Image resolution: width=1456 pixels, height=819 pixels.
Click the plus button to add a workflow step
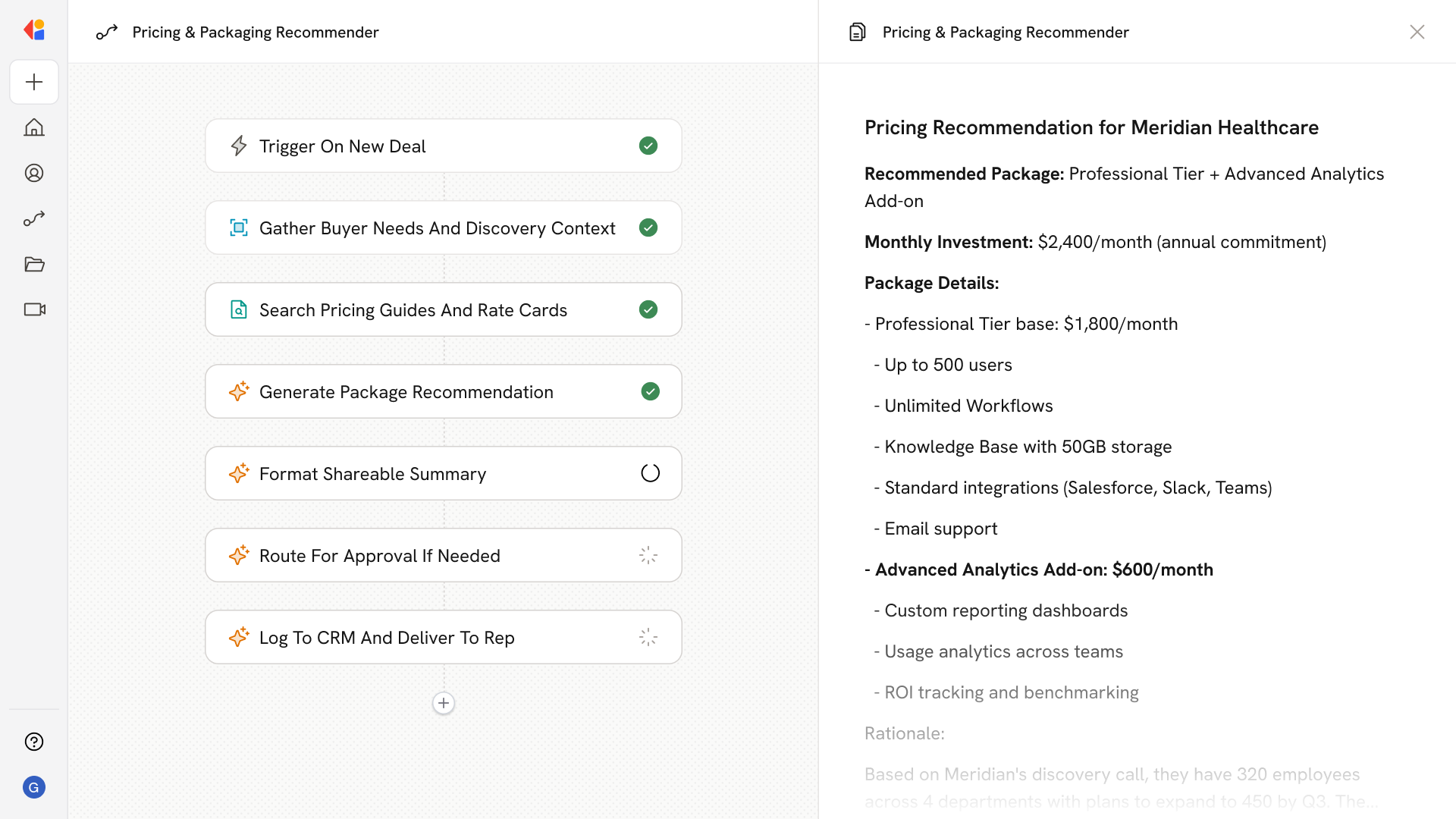coord(444,703)
